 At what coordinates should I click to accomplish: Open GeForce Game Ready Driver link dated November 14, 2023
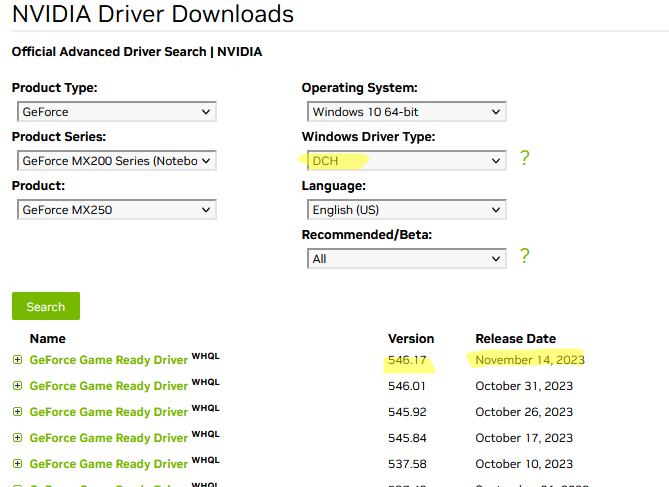click(x=108, y=360)
